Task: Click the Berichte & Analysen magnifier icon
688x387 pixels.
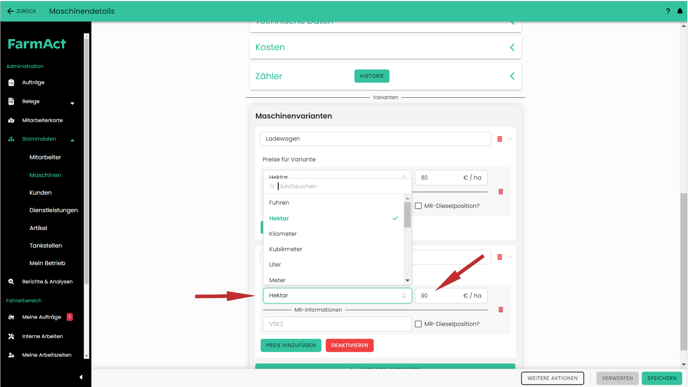Action: [11, 282]
